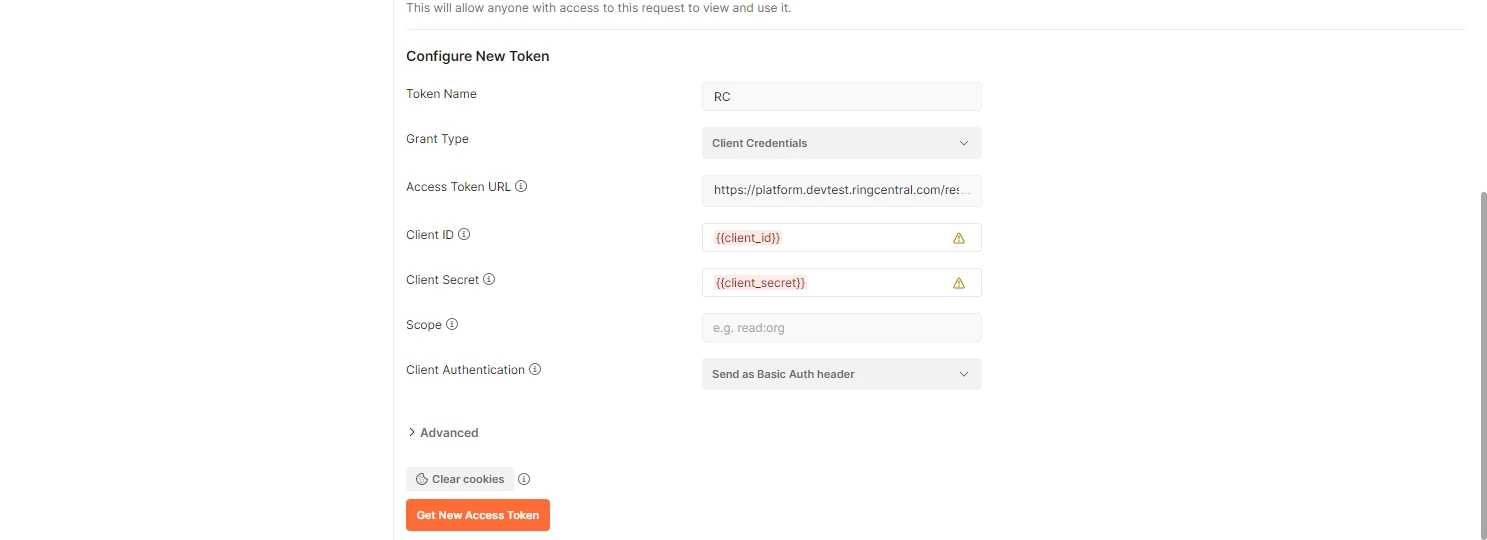Click warning icon in Client ID field
Screen dimensions: 1487x540
click(x=959, y=238)
